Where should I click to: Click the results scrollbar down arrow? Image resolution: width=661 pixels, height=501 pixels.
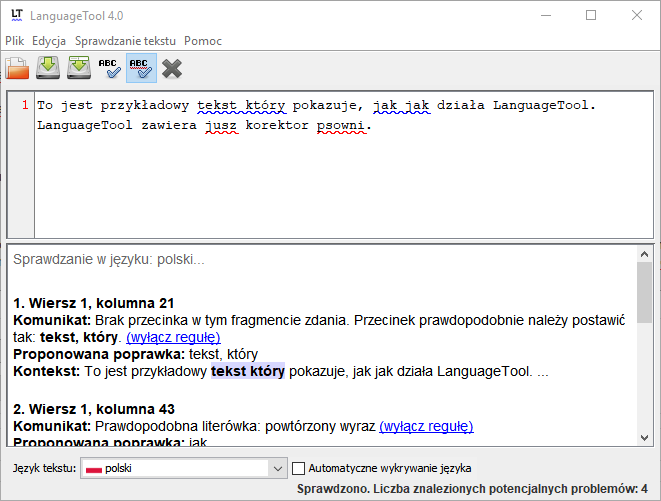click(644, 437)
